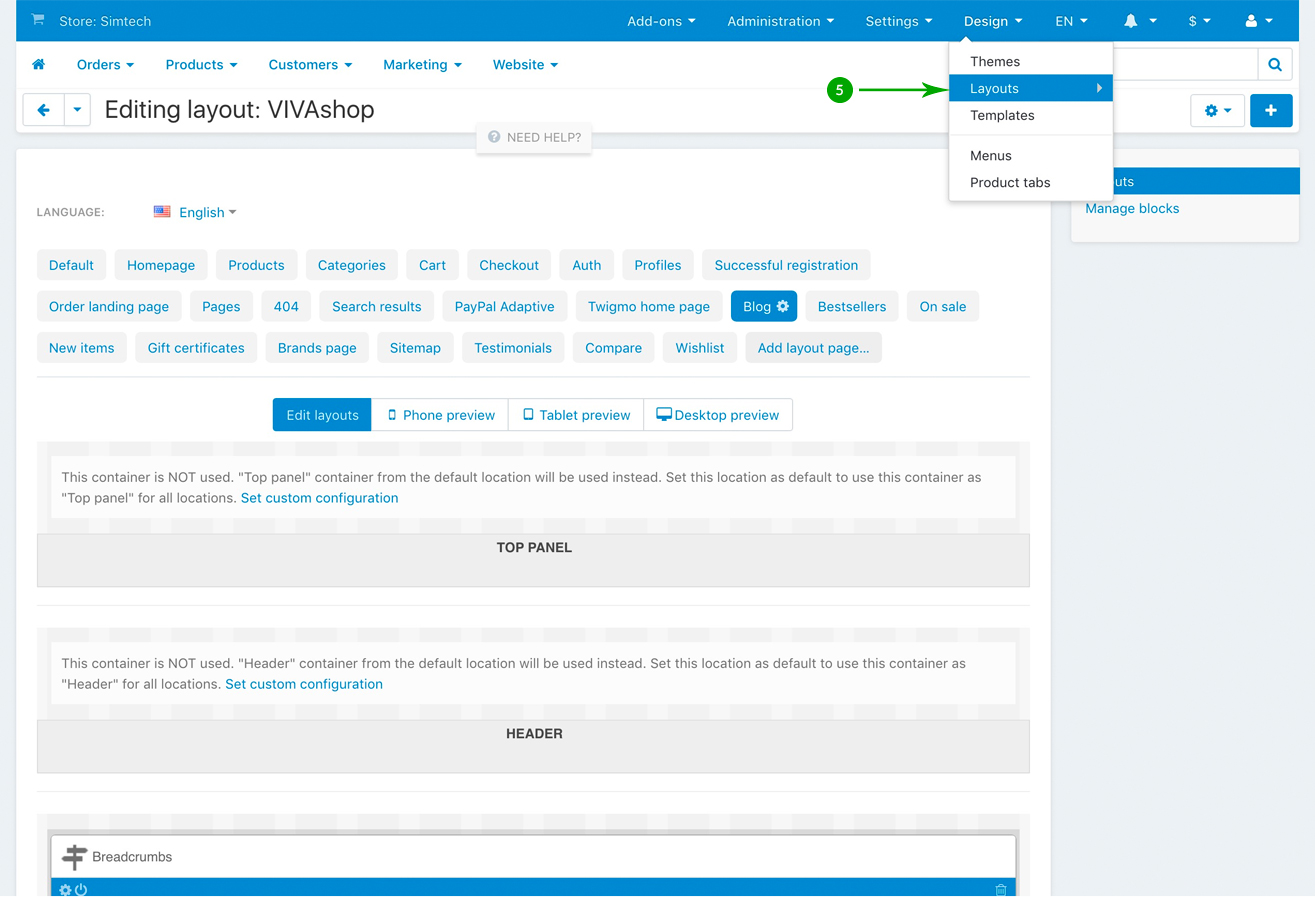The height and width of the screenshot is (897, 1315).
Task: Click the Add layout page button
Action: (x=812, y=348)
